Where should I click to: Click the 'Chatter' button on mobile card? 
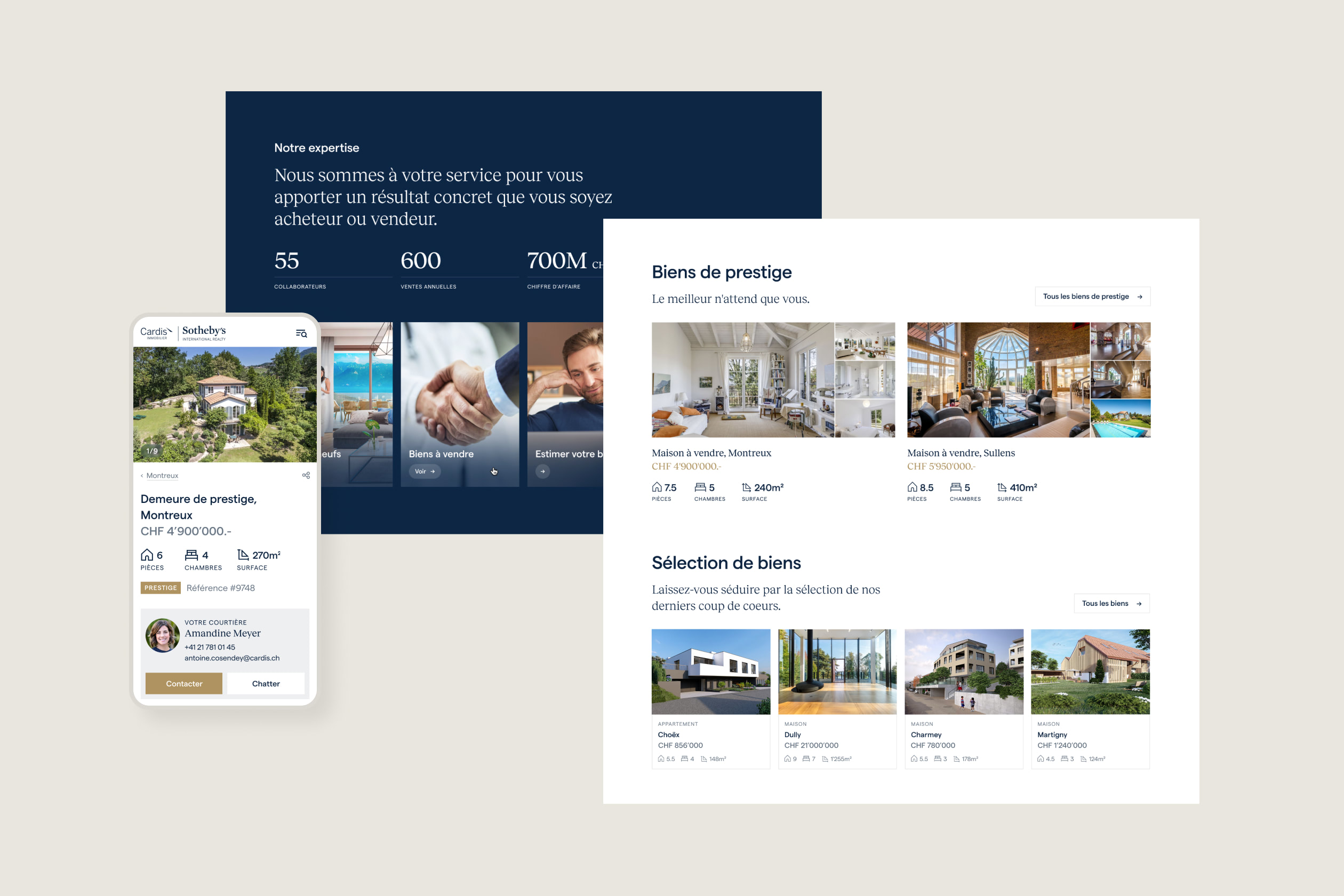[x=264, y=683]
